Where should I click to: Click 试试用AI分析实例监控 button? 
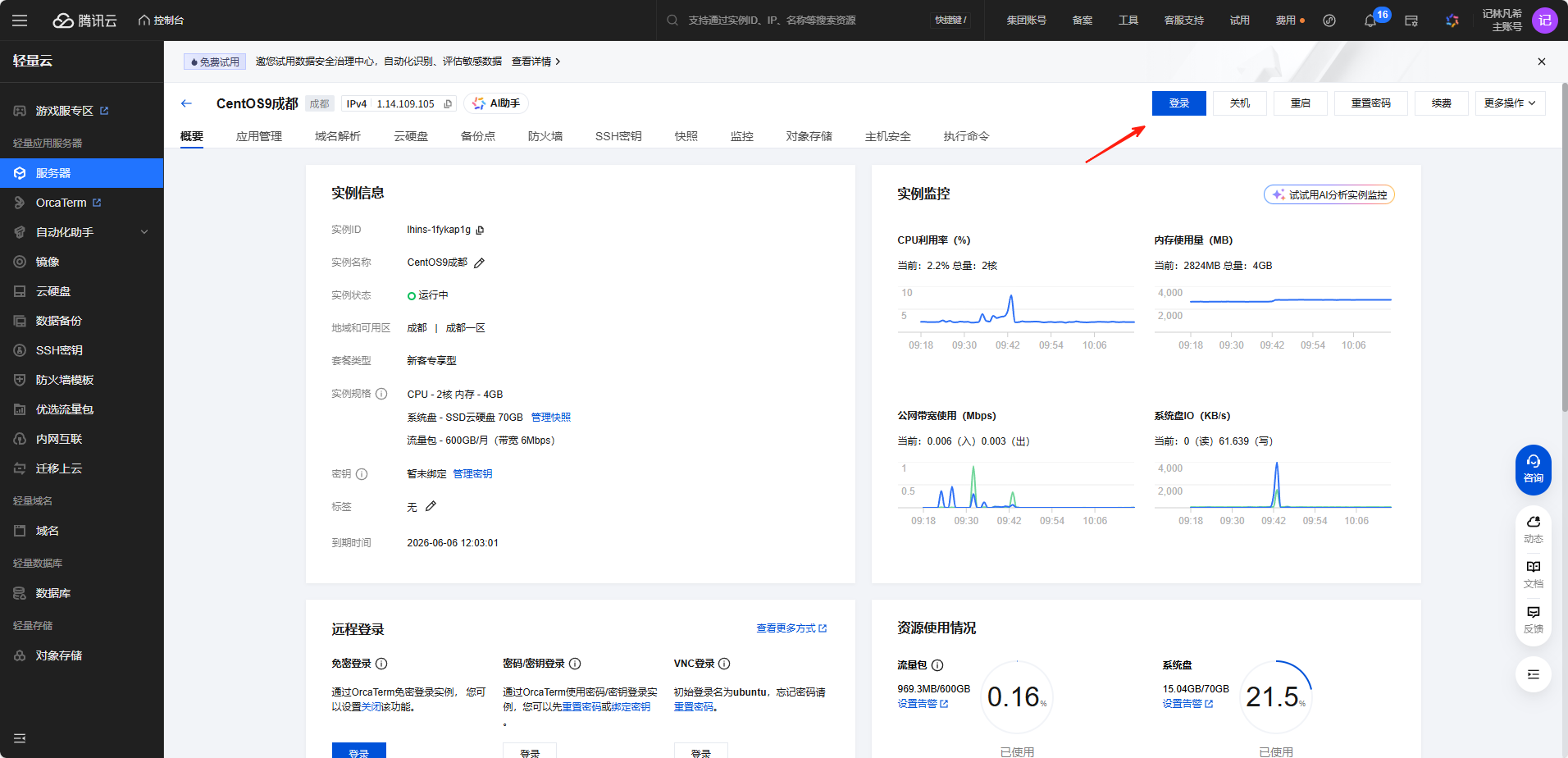[x=1329, y=194]
